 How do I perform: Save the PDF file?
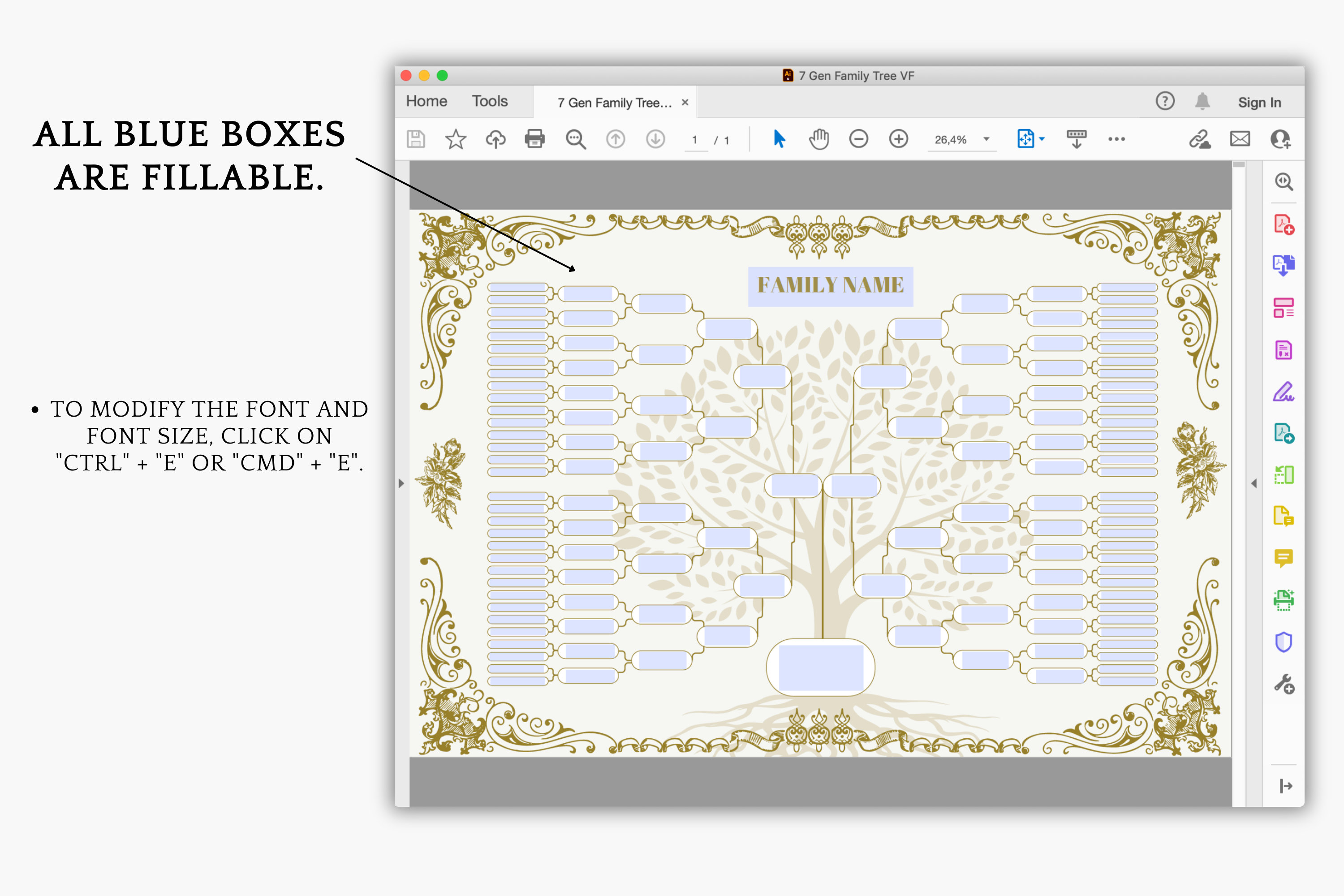coord(416,138)
